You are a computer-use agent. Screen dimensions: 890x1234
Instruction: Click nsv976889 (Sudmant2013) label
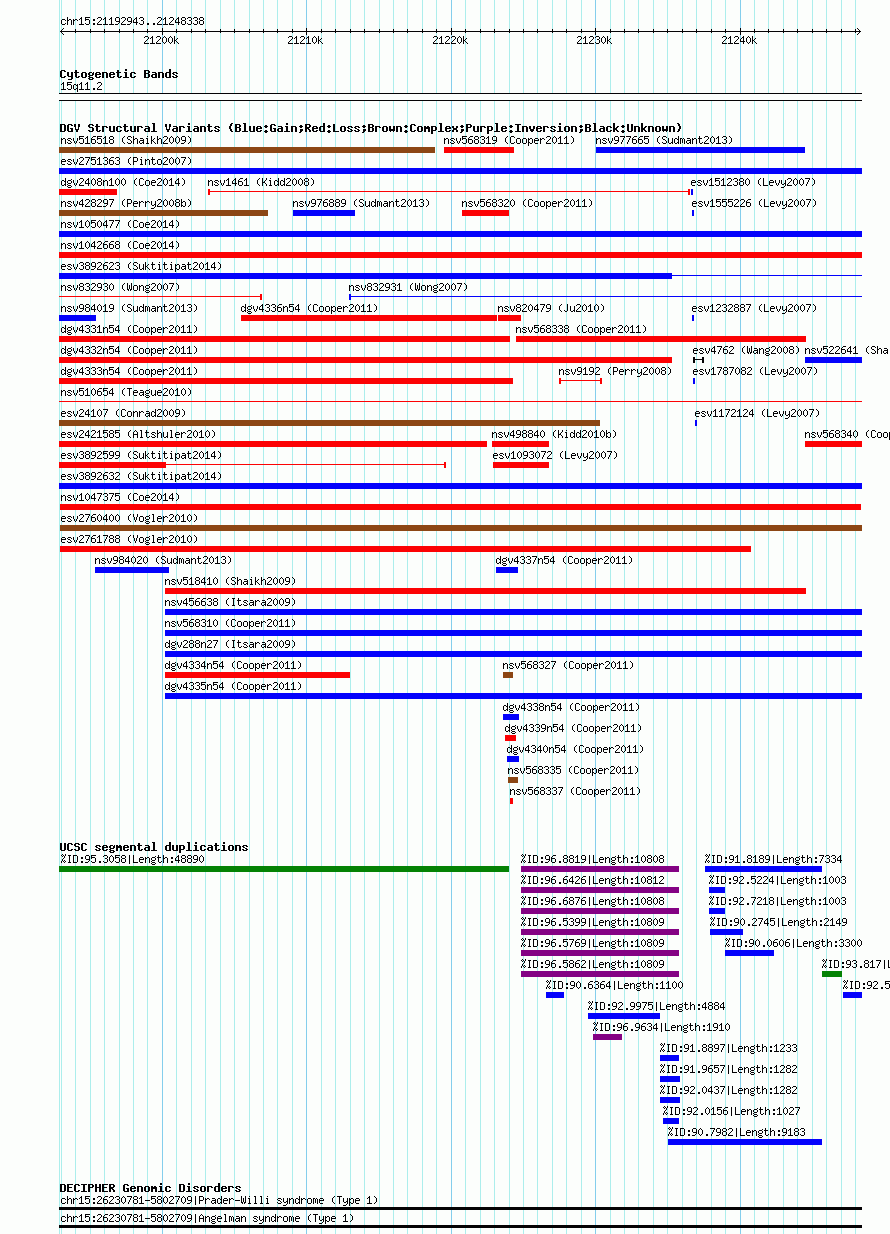(x=361, y=203)
